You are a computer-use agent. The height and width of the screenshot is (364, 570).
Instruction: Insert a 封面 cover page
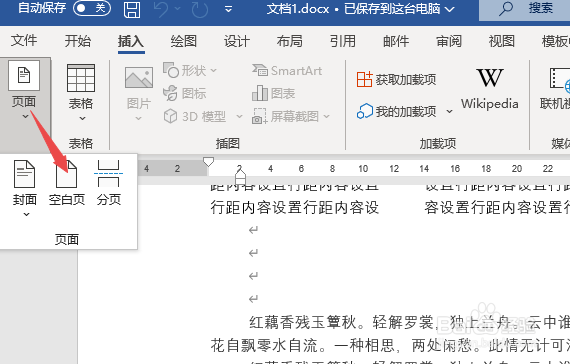point(25,183)
